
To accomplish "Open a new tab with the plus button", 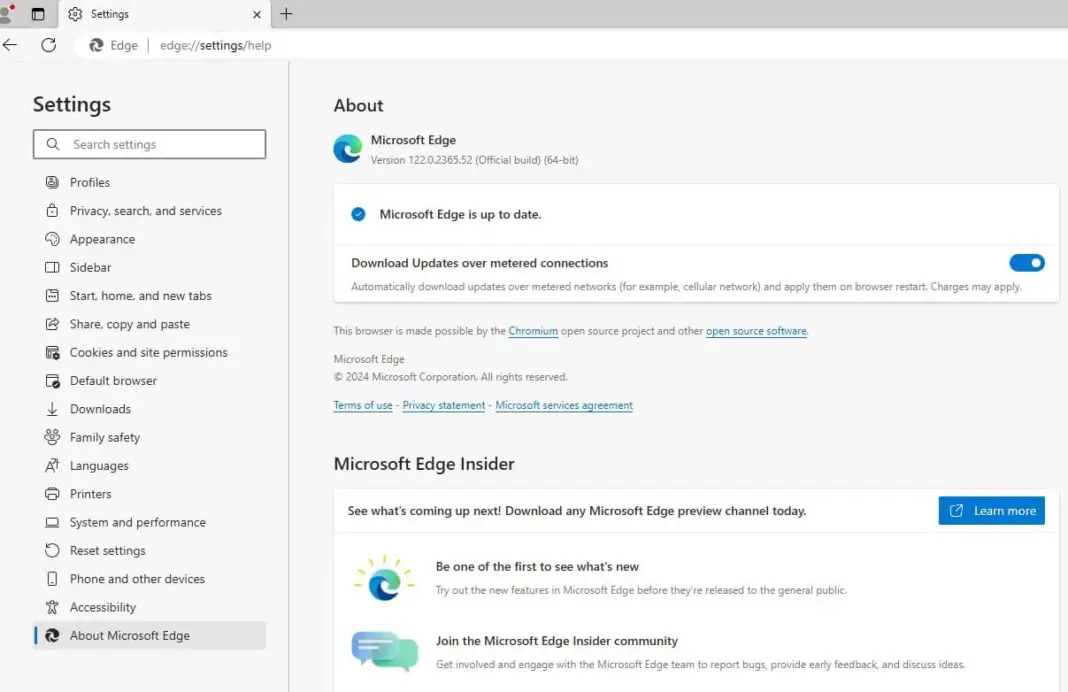I will coord(286,14).
